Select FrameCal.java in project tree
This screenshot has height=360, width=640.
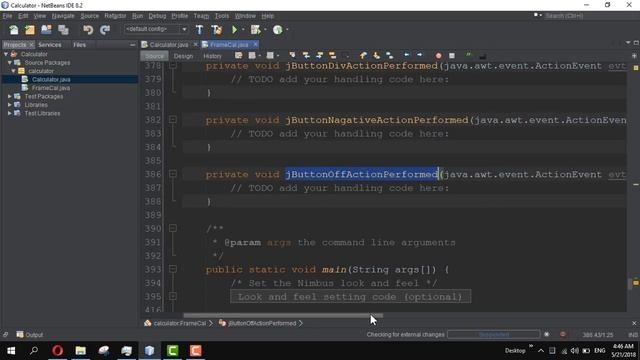[x=51, y=88]
